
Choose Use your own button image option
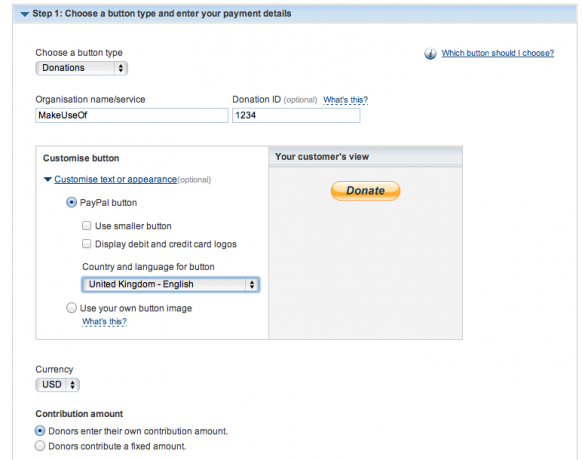[71, 308]
